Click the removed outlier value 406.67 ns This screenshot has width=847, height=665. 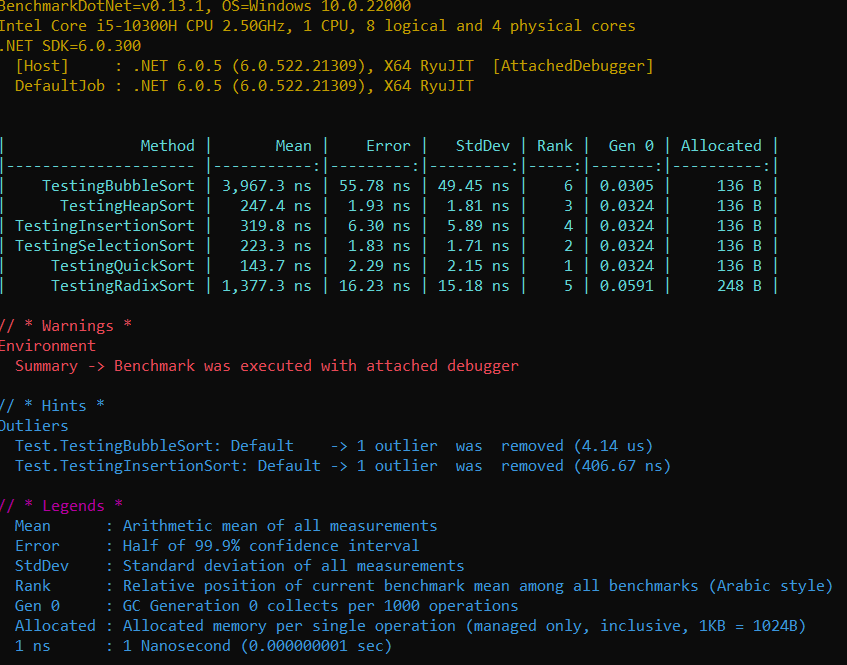tap(622, 466)
